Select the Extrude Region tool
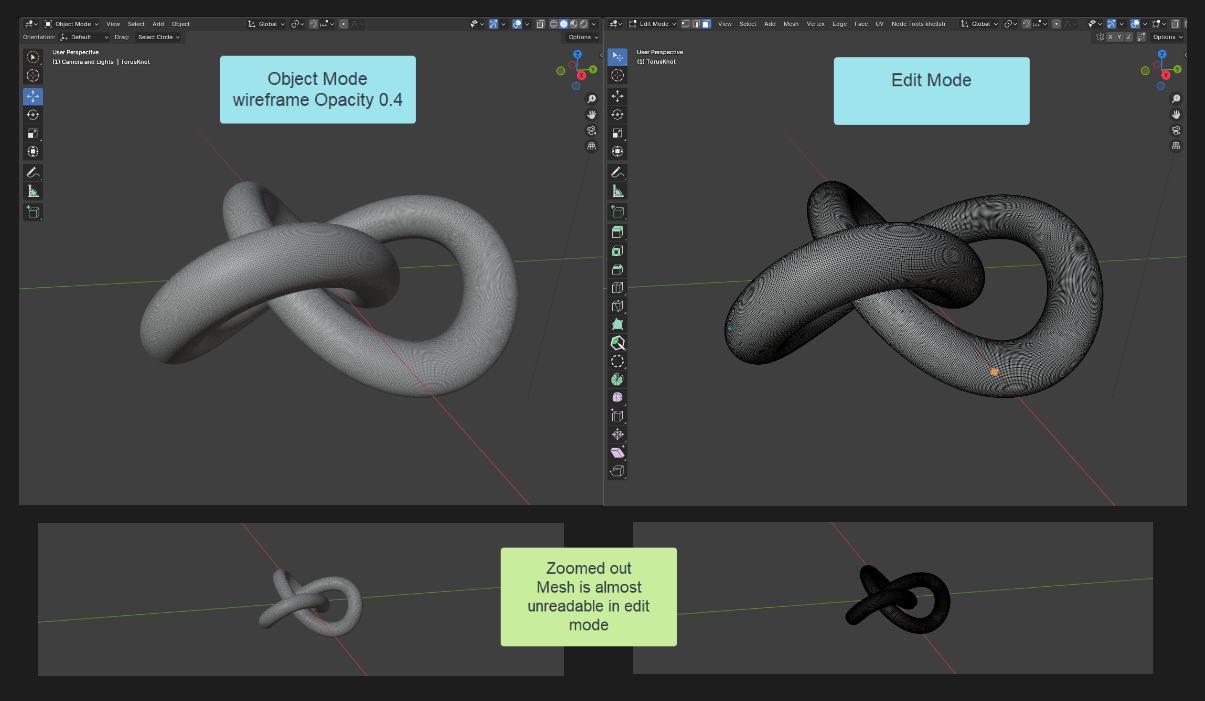Viewport: 1205px width, 701px height. click(x=618, y=232)
